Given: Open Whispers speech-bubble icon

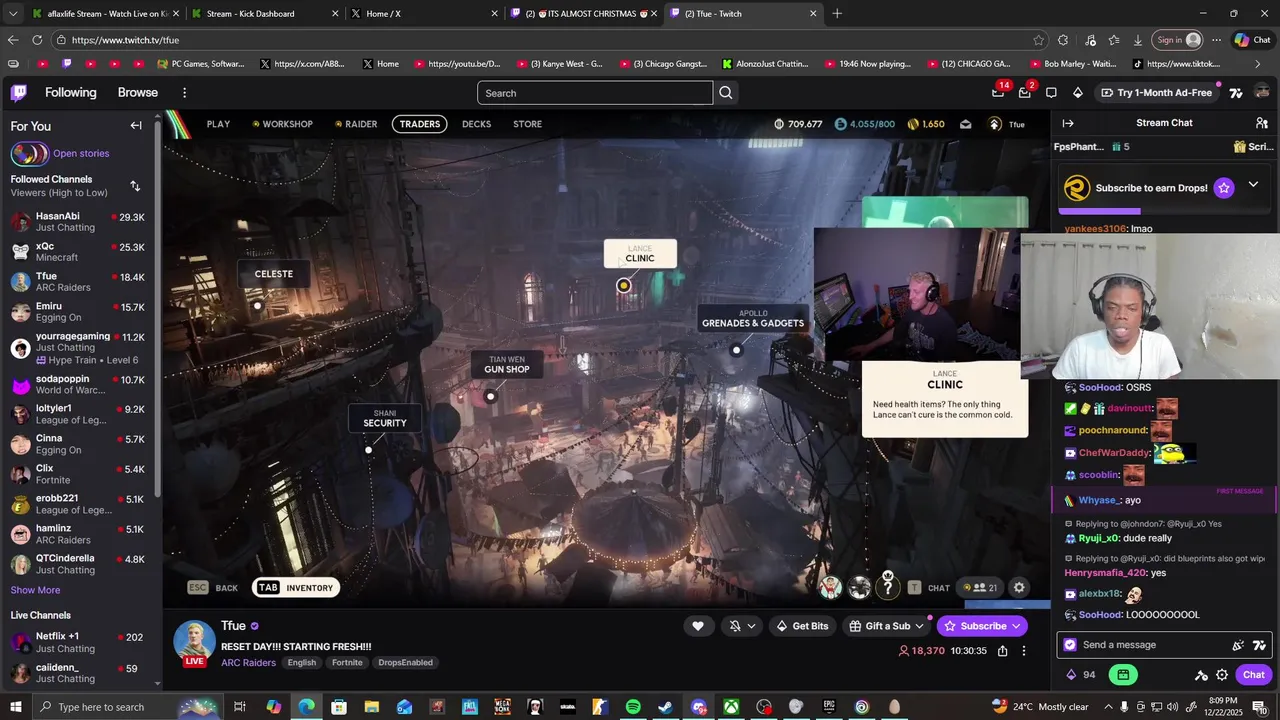Looking at the screenshot, I should (1051, 93).
